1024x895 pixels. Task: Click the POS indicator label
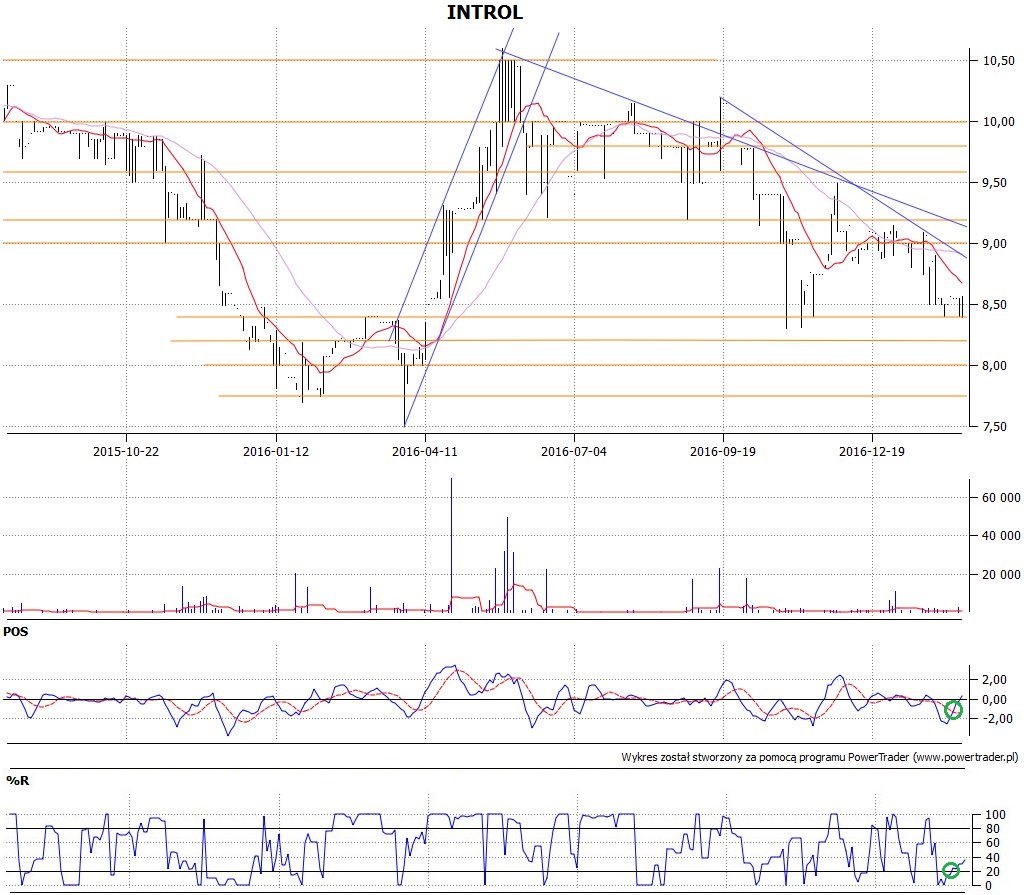click(16, 632)
